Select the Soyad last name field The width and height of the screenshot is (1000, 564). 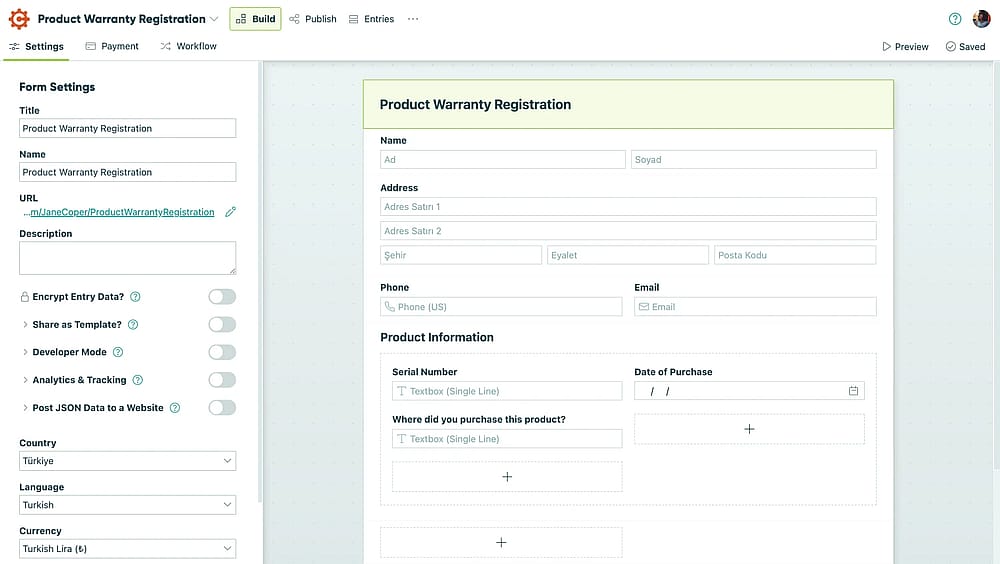754,160
